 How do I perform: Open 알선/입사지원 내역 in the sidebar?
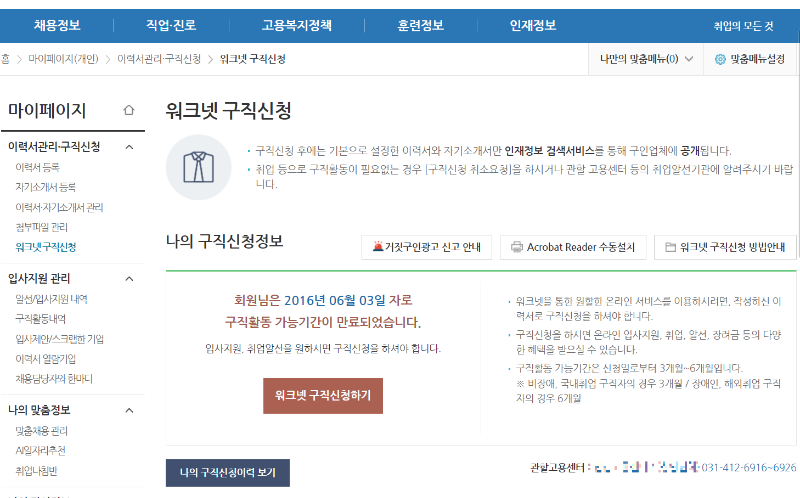(x=52, y=299)
